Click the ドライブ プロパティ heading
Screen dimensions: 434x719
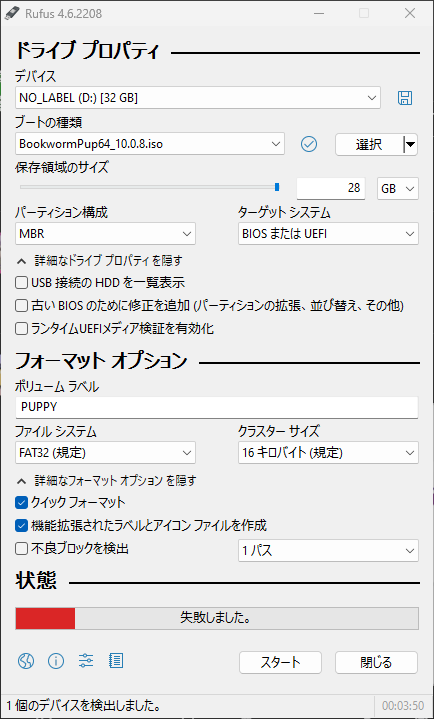(87, 50)
